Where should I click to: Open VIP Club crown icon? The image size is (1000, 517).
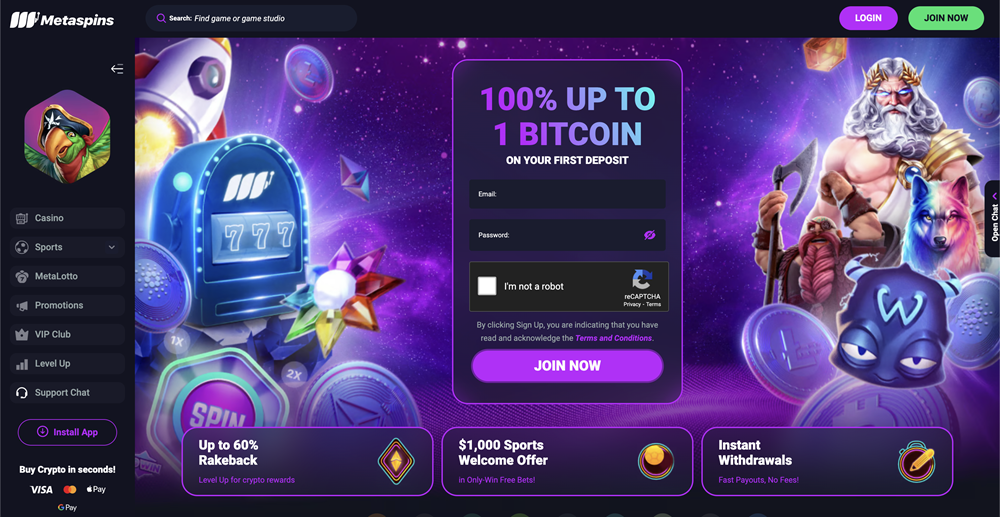click(x=22, y=335)
